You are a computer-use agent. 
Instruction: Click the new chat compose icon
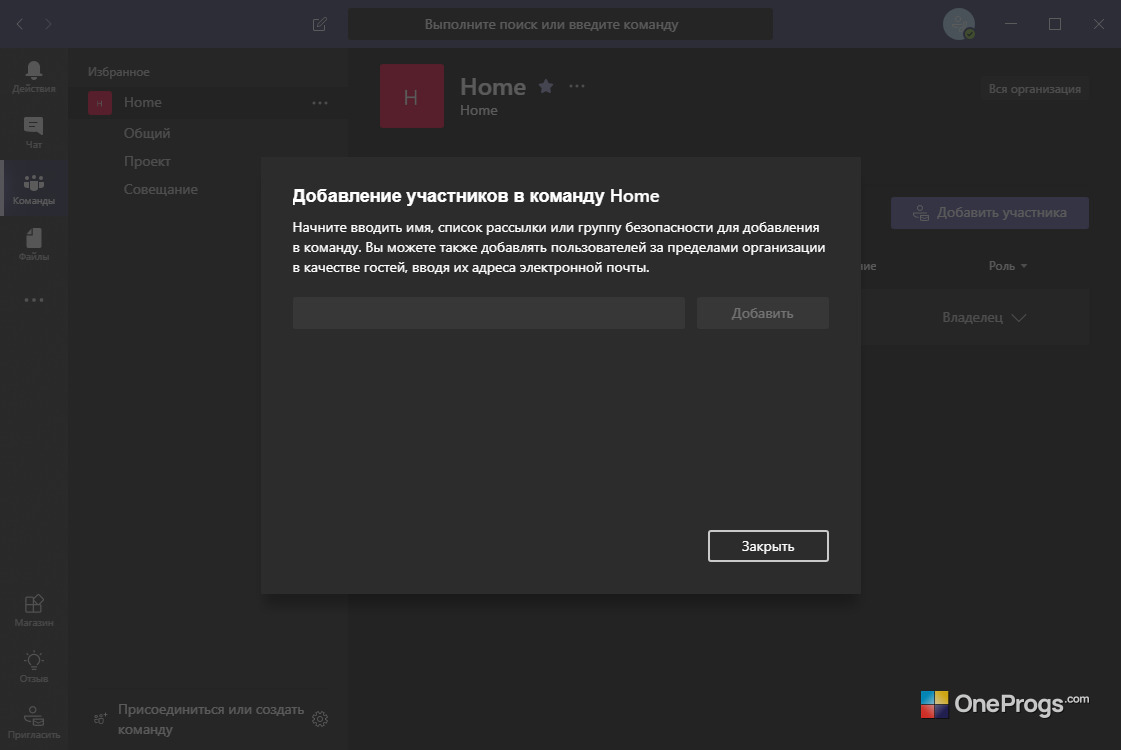point(320,24)
